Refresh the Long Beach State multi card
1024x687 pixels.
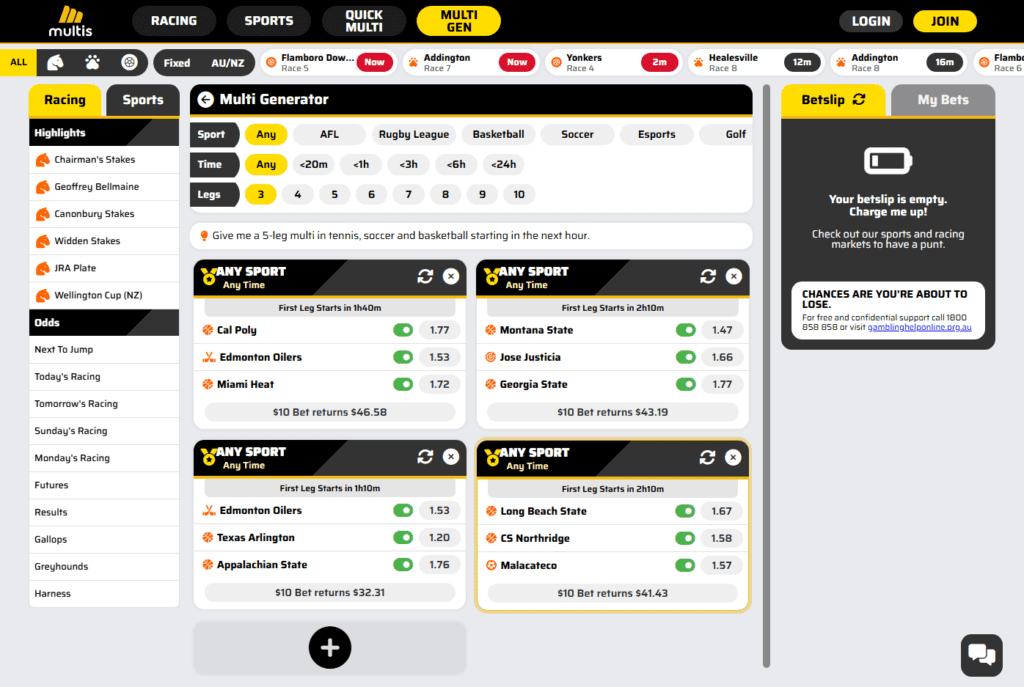coord(708,457)
